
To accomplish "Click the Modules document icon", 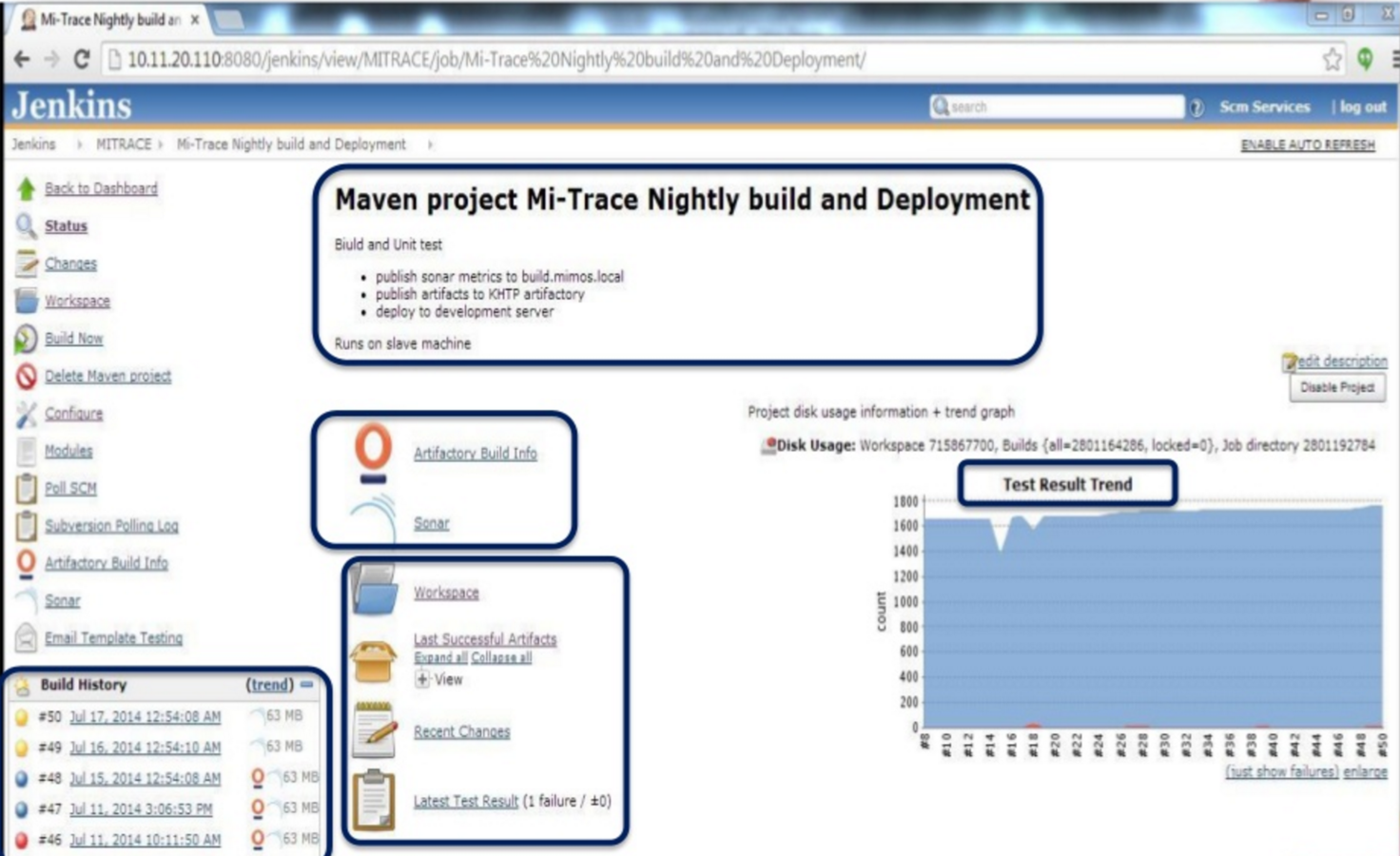I will point(27,451).
